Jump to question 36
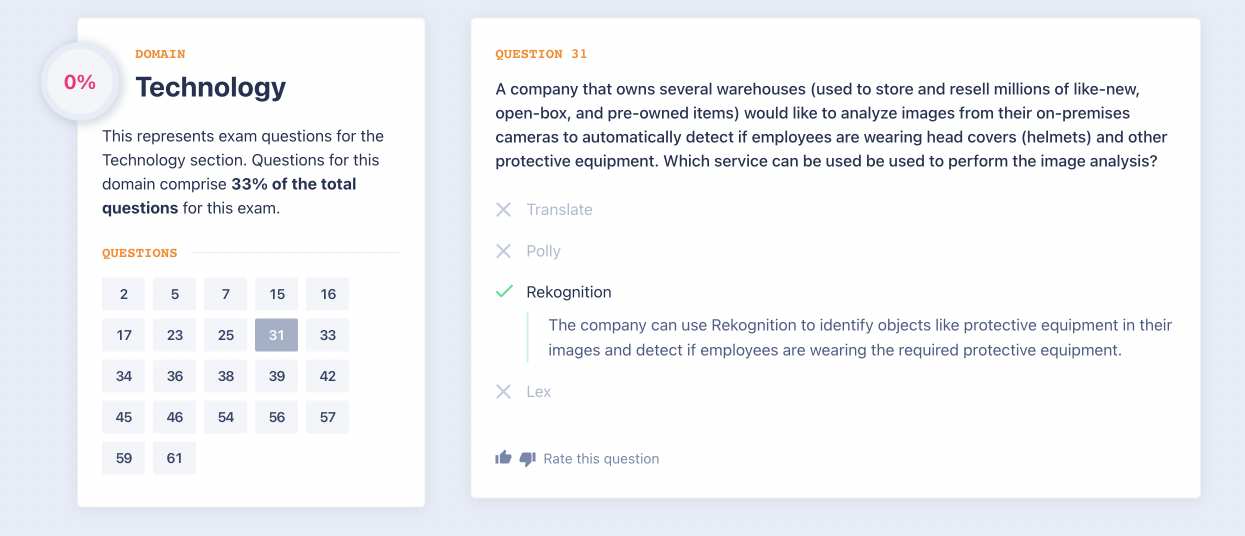Viewport: 1245px width, 536px height. point(175,376)
